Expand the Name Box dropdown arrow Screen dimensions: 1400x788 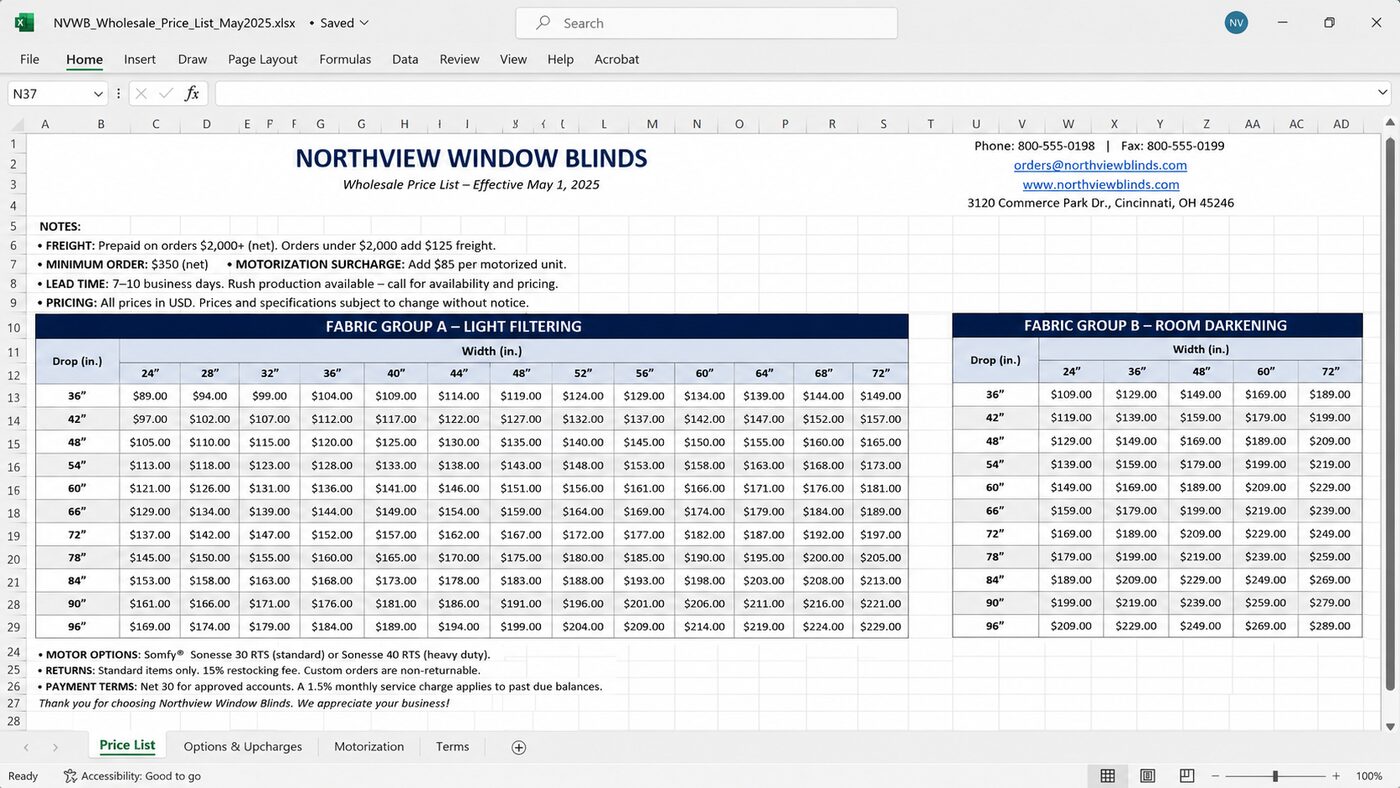(x=98, y=94)
